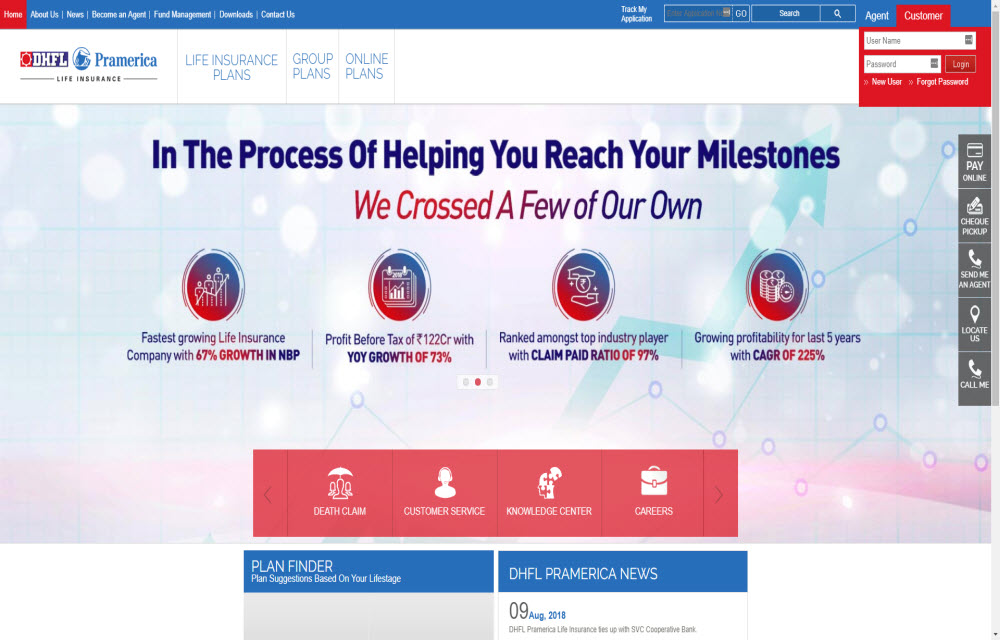Open the Fund Management menu item
This screenshot has width=1000, height=640.
pos(181,14)
